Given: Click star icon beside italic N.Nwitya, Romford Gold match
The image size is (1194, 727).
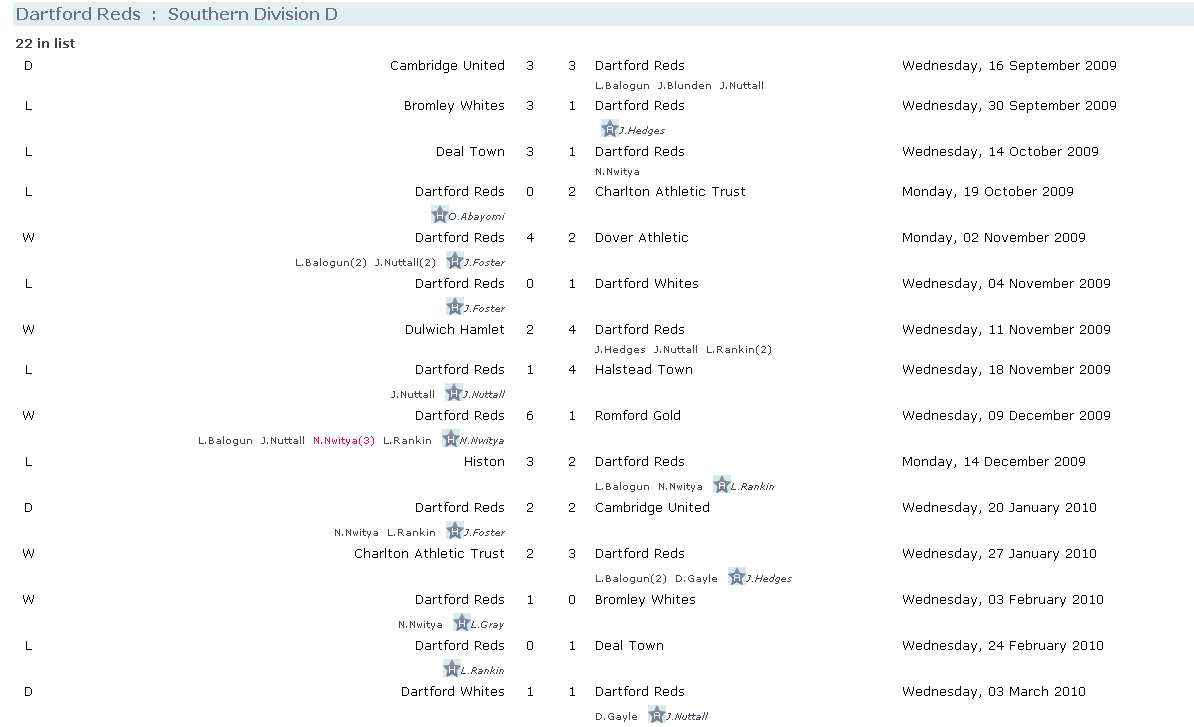Looking at the screenshot, I should pyautogui.click(x=451, y=439).
